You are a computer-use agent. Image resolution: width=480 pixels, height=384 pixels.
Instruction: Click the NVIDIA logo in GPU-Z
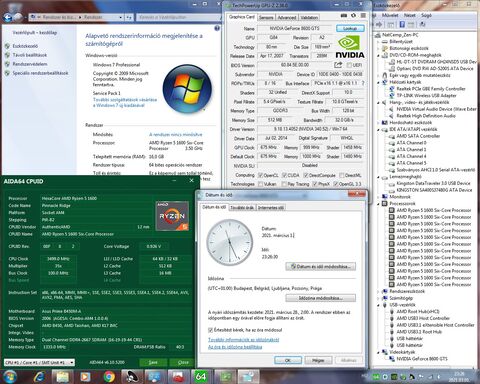click(x=349, y=47)
